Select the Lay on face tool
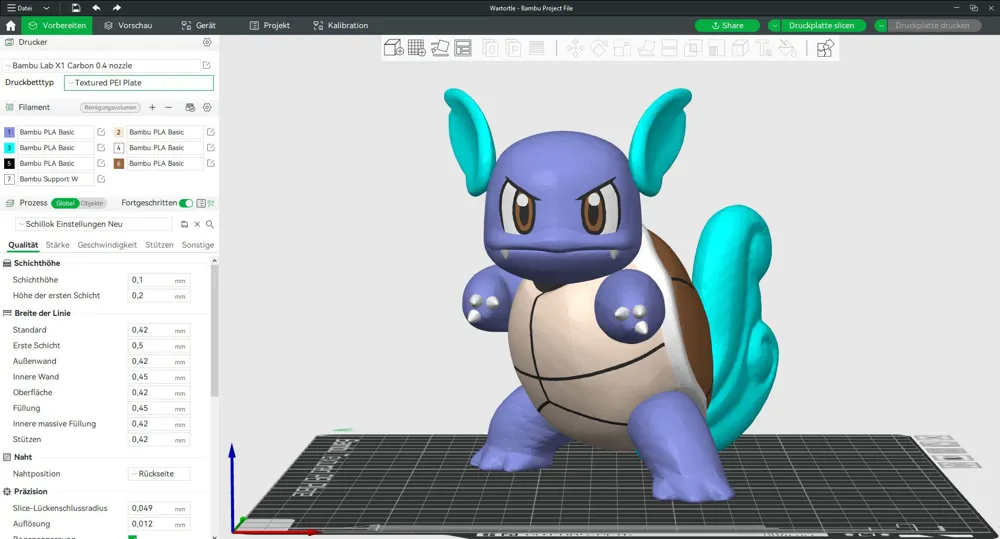Screen dimensions: 1000x539 (x=646, y=48)
